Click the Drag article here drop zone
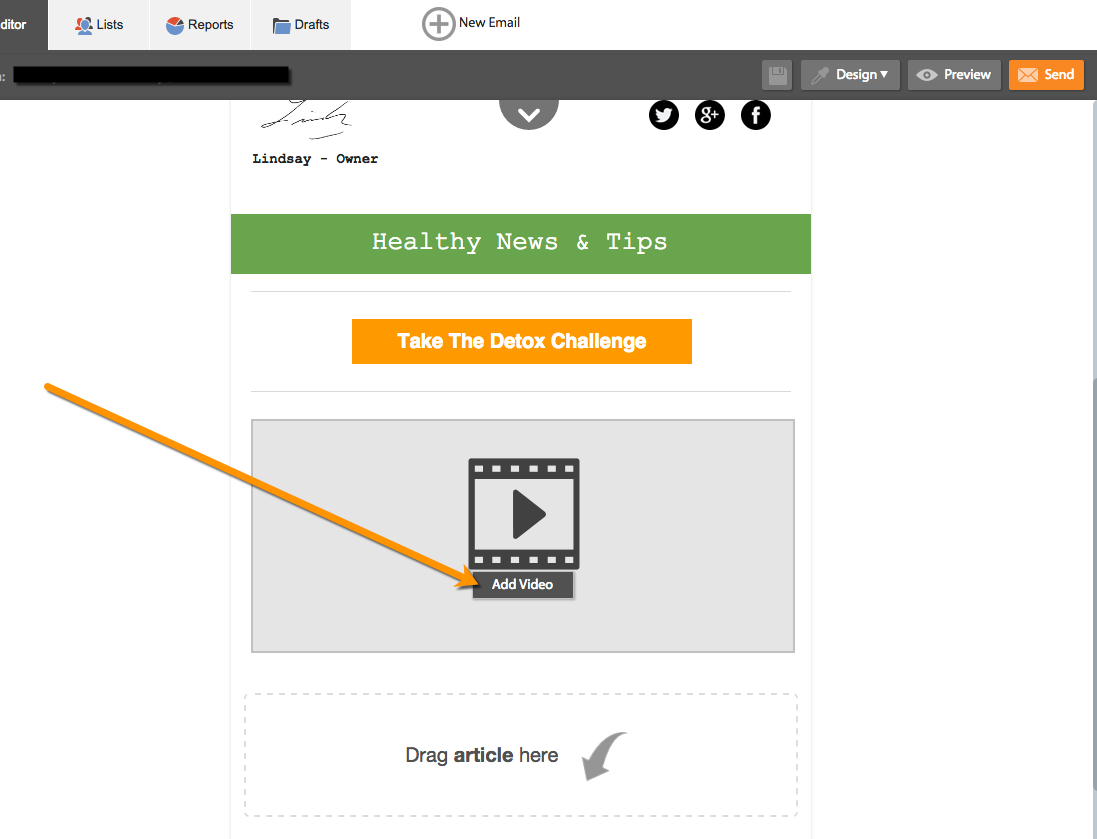 [520, 755]
